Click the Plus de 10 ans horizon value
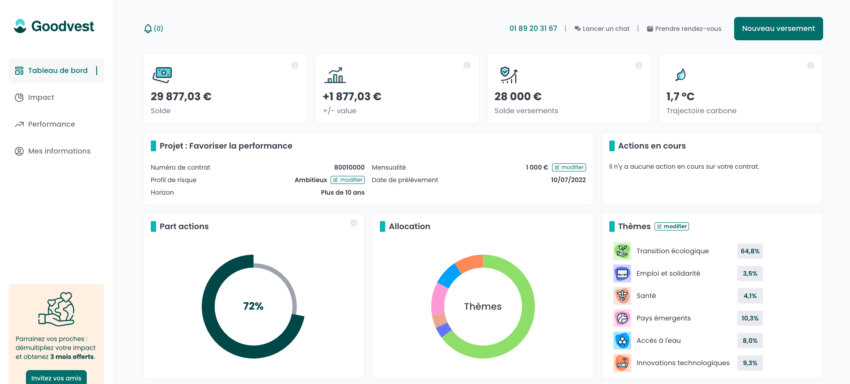The height and width of the screenshot is (384, 850). 343,193
